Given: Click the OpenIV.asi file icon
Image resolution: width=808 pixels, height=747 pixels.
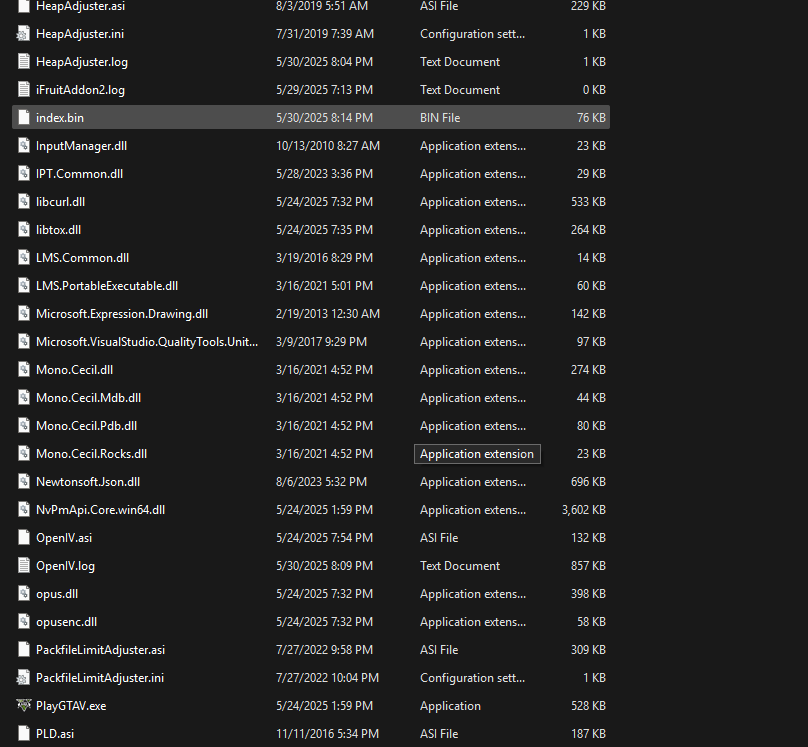Looking at the screenshot, I should (24, 537).
